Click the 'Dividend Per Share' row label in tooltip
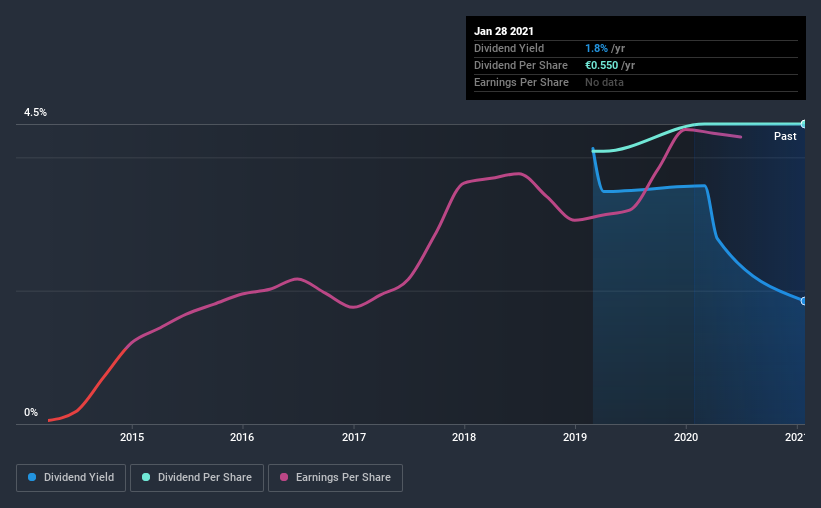The height and width of the screenshot is (508, 821). (x=520, y=65)
